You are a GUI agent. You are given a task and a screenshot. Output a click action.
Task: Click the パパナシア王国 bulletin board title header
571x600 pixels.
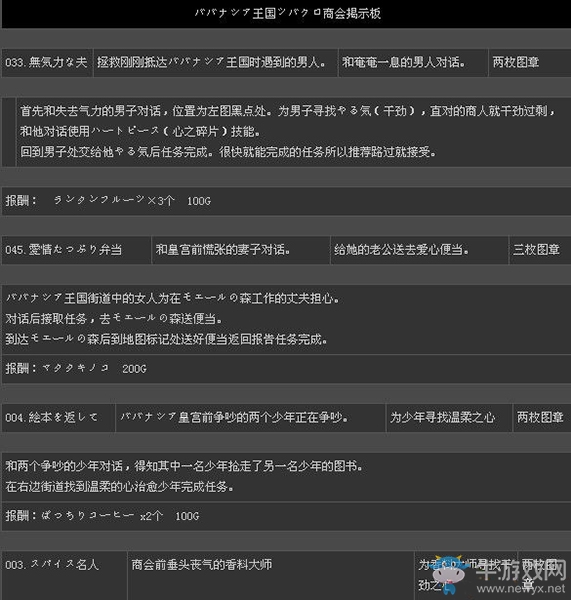coord(286,14)
